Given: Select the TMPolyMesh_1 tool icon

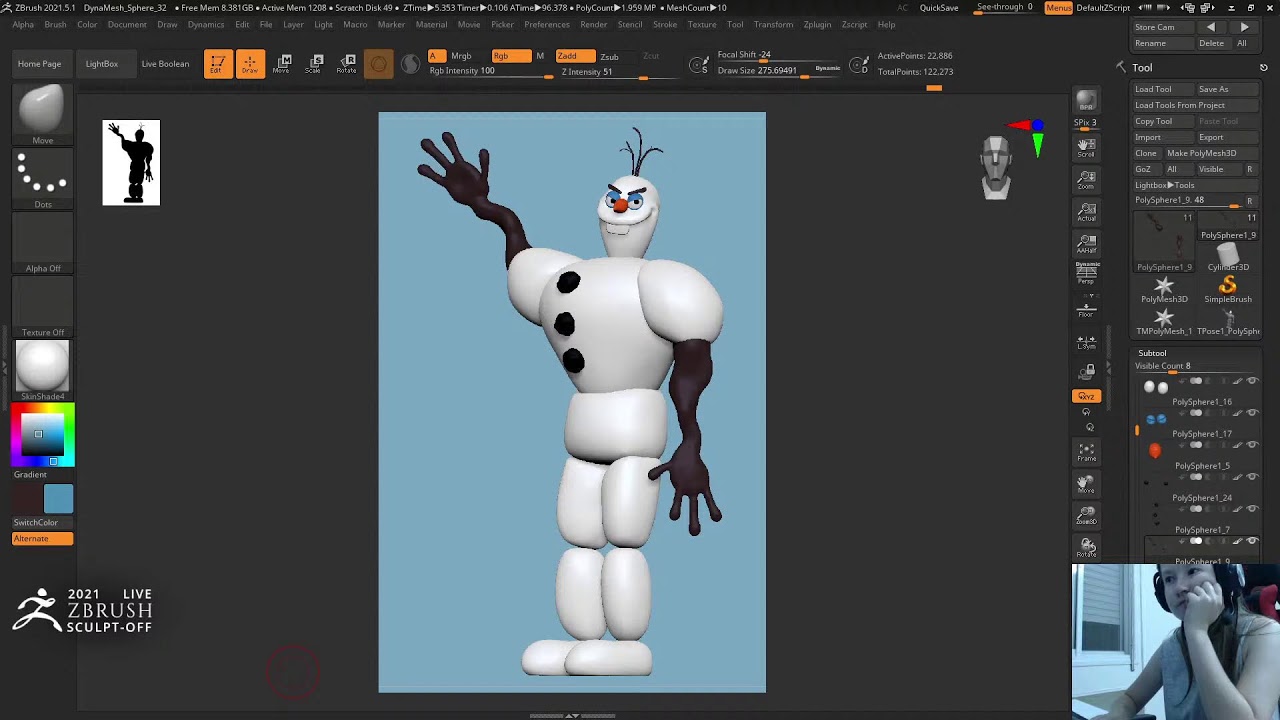Looking at the screenshot, I should (1164, 321).
